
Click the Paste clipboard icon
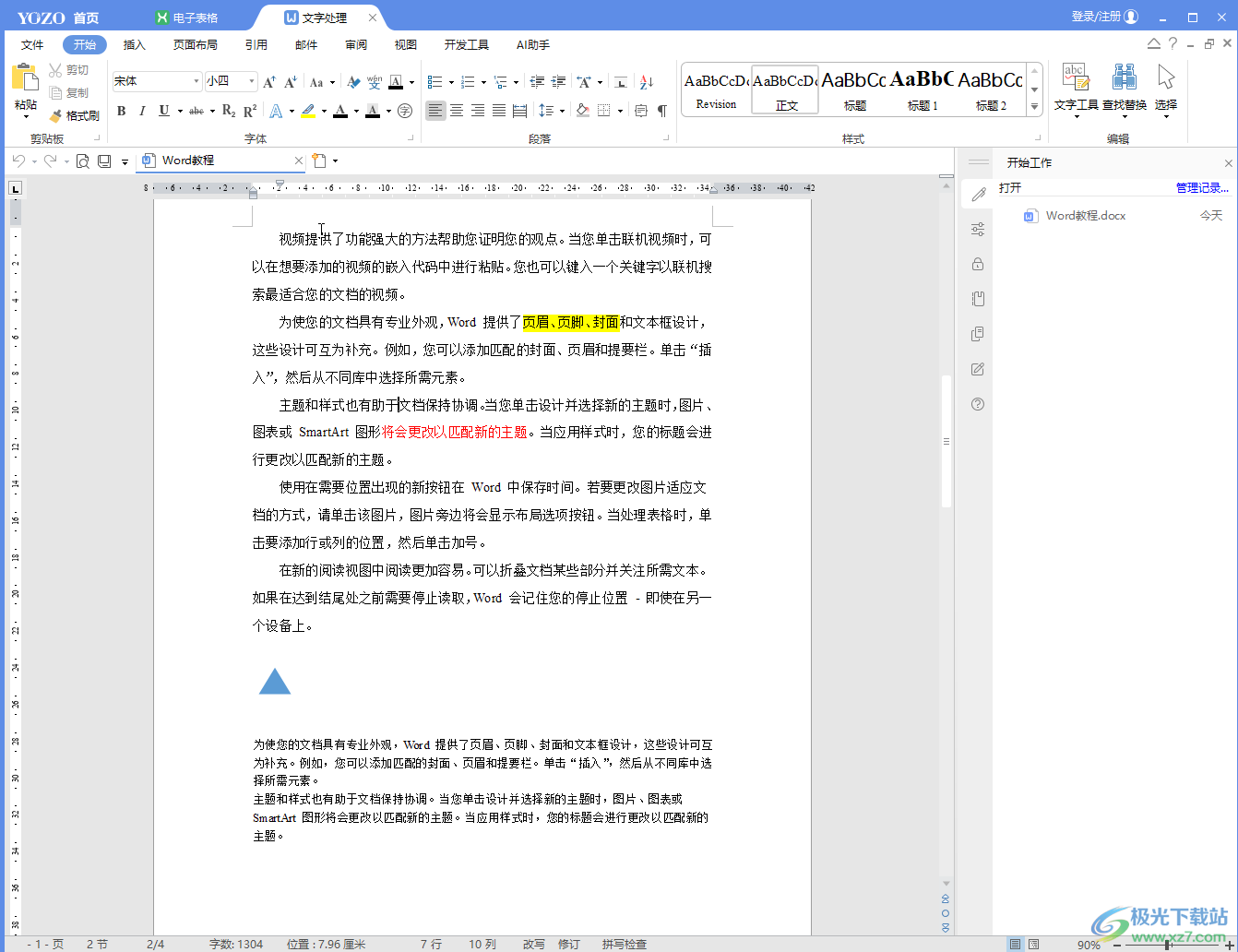(x=25, y=79)
